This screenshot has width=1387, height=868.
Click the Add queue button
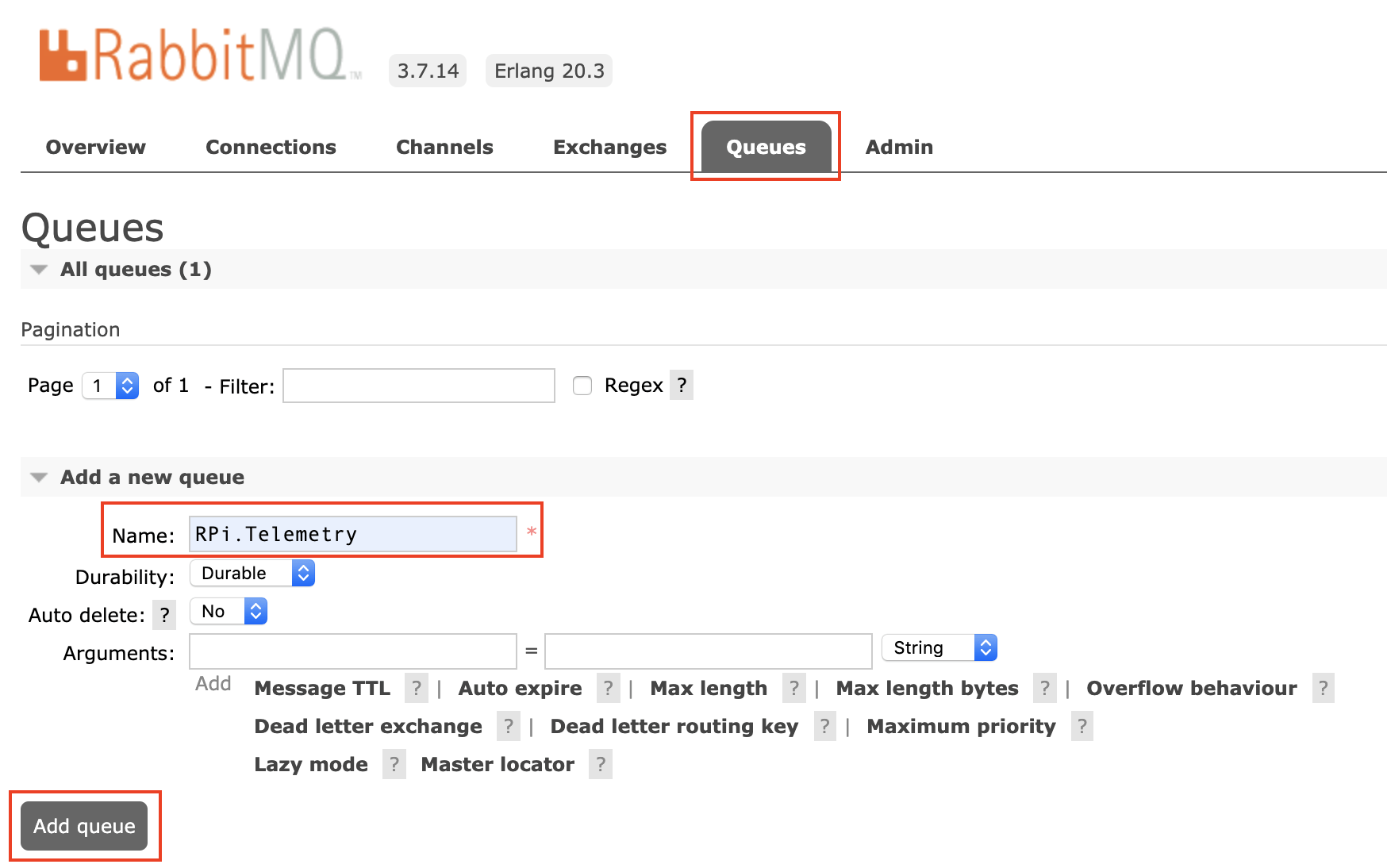coord(84,826)
